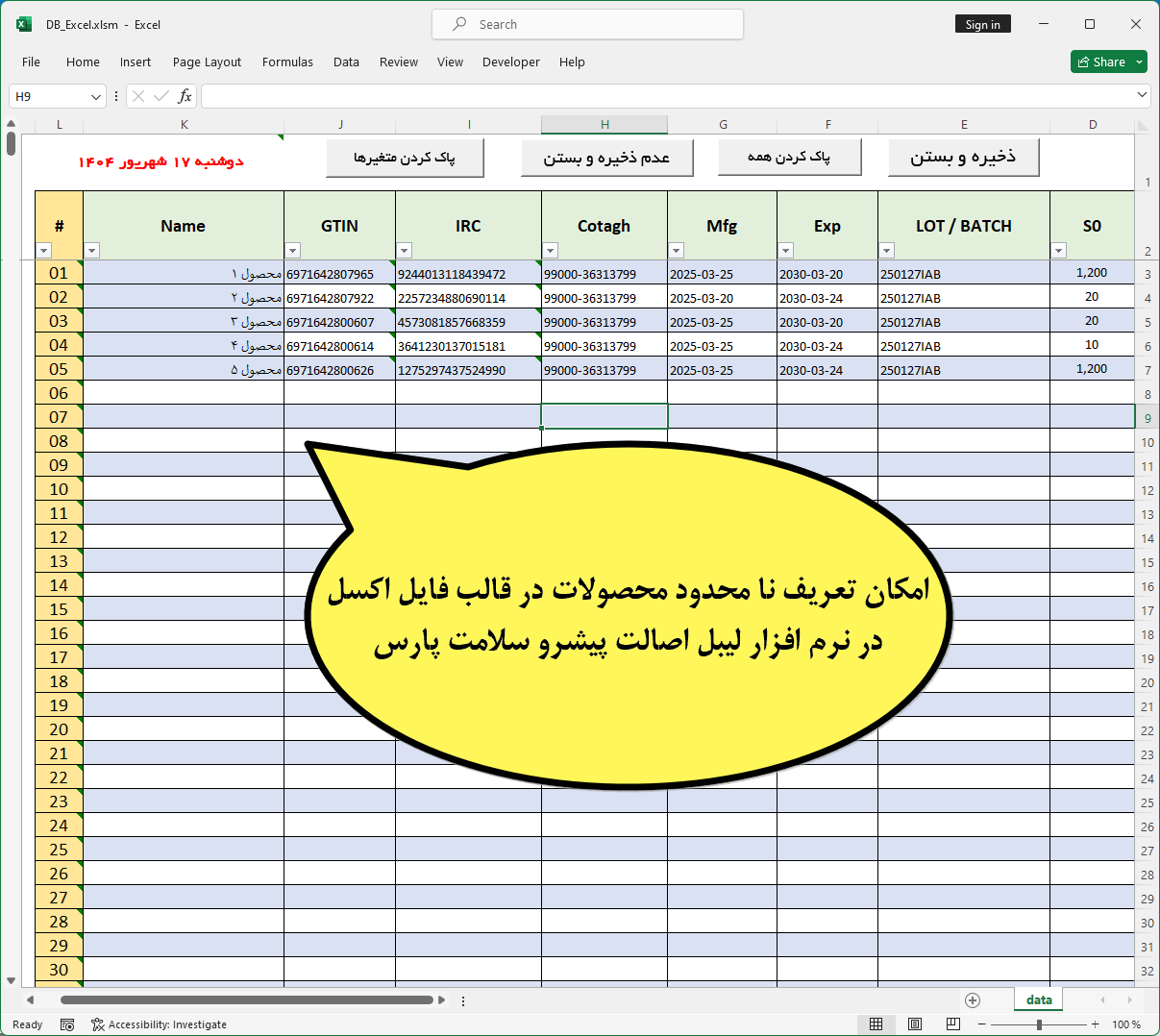The height and width of the screenshot is (1036, 1160).
Task: Select Normal view in status bar
Action: pos(876,1024)
